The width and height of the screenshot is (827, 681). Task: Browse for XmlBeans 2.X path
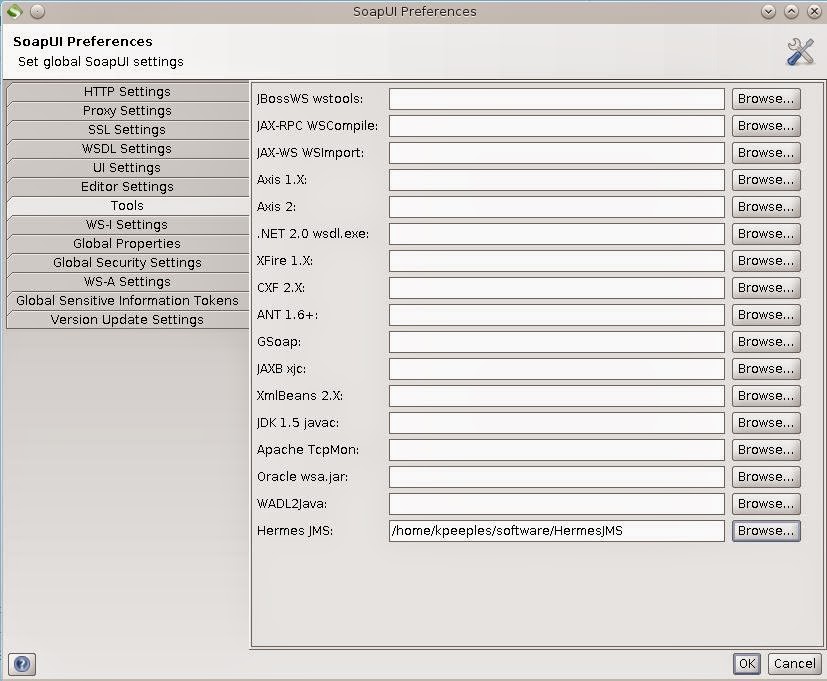[x=766, y=396]
